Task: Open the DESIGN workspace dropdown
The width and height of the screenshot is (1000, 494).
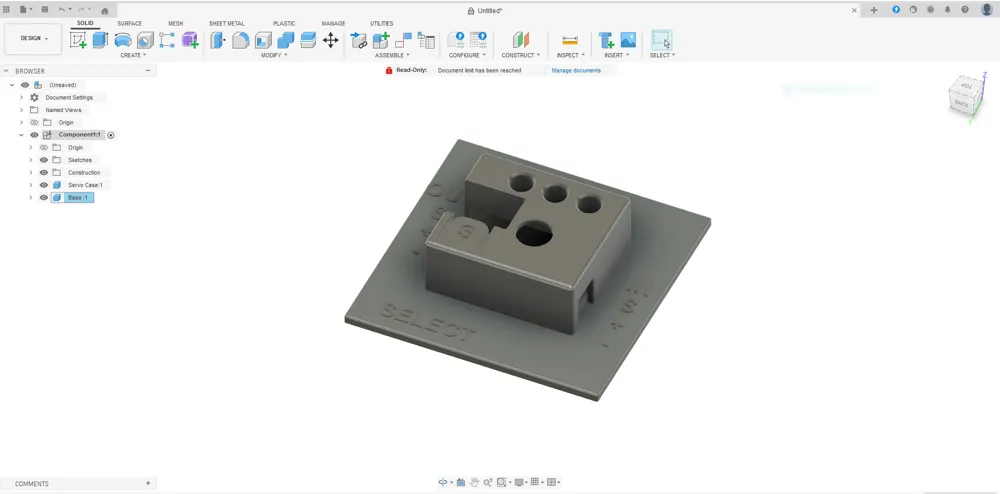Action: tap(33, 39)
